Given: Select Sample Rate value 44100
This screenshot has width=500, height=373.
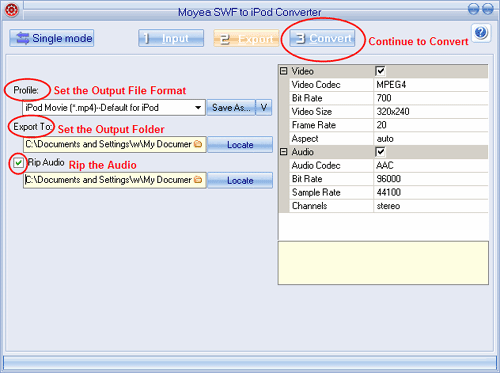Looking at the screenshot, I should (x=431, y=192).
